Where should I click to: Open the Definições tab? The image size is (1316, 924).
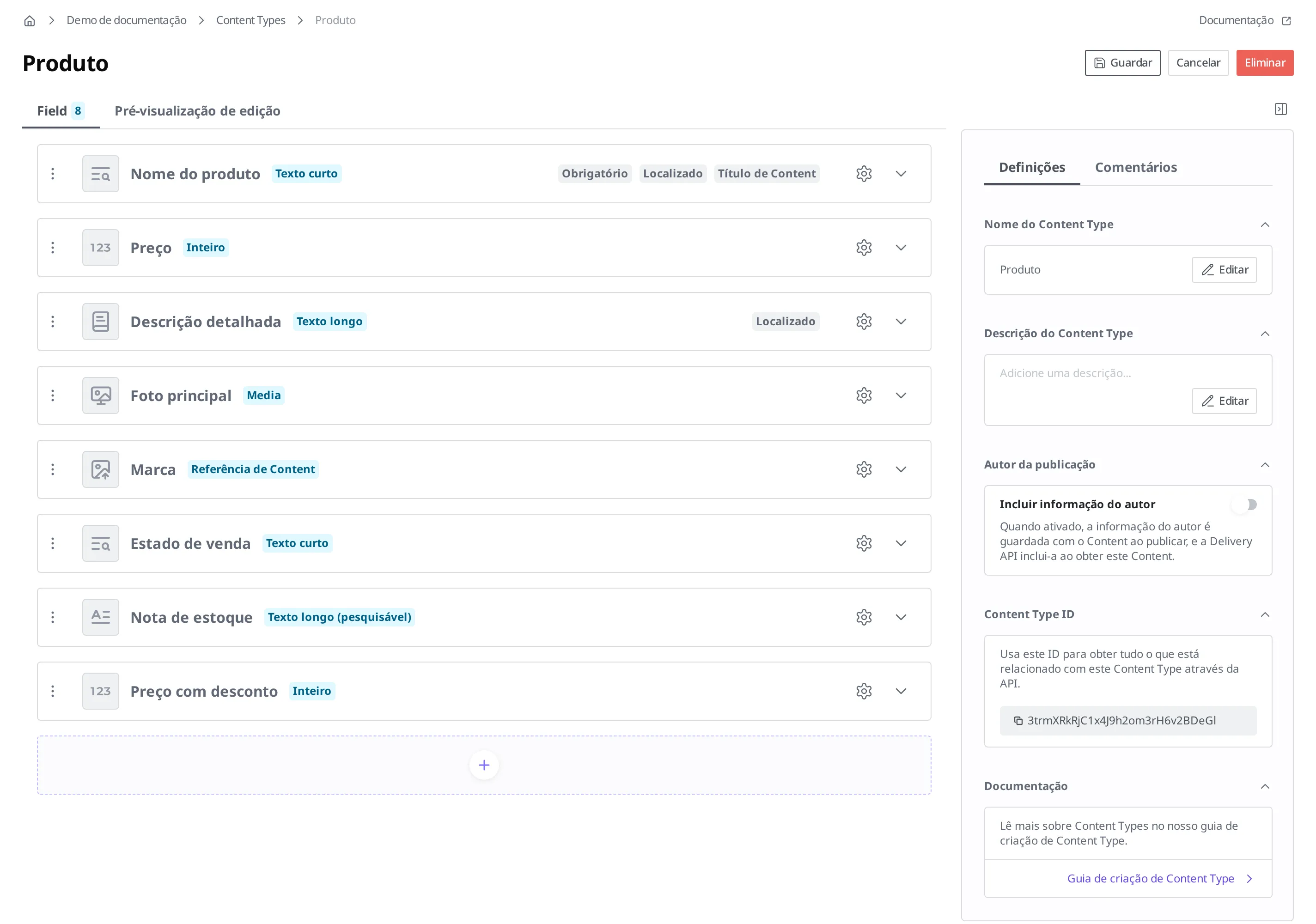point(1032,167)
